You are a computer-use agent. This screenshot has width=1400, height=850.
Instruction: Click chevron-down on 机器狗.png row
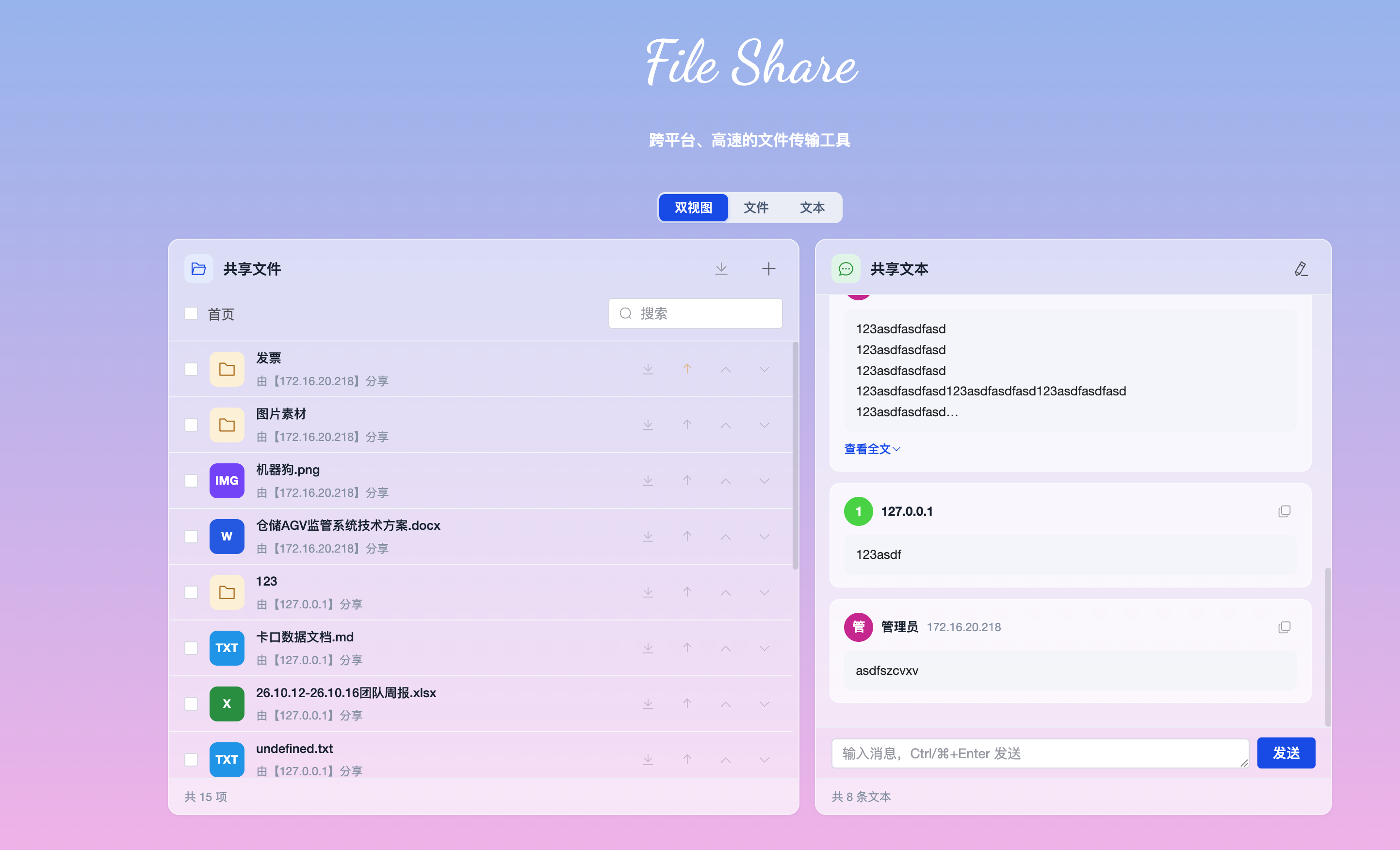764,481
